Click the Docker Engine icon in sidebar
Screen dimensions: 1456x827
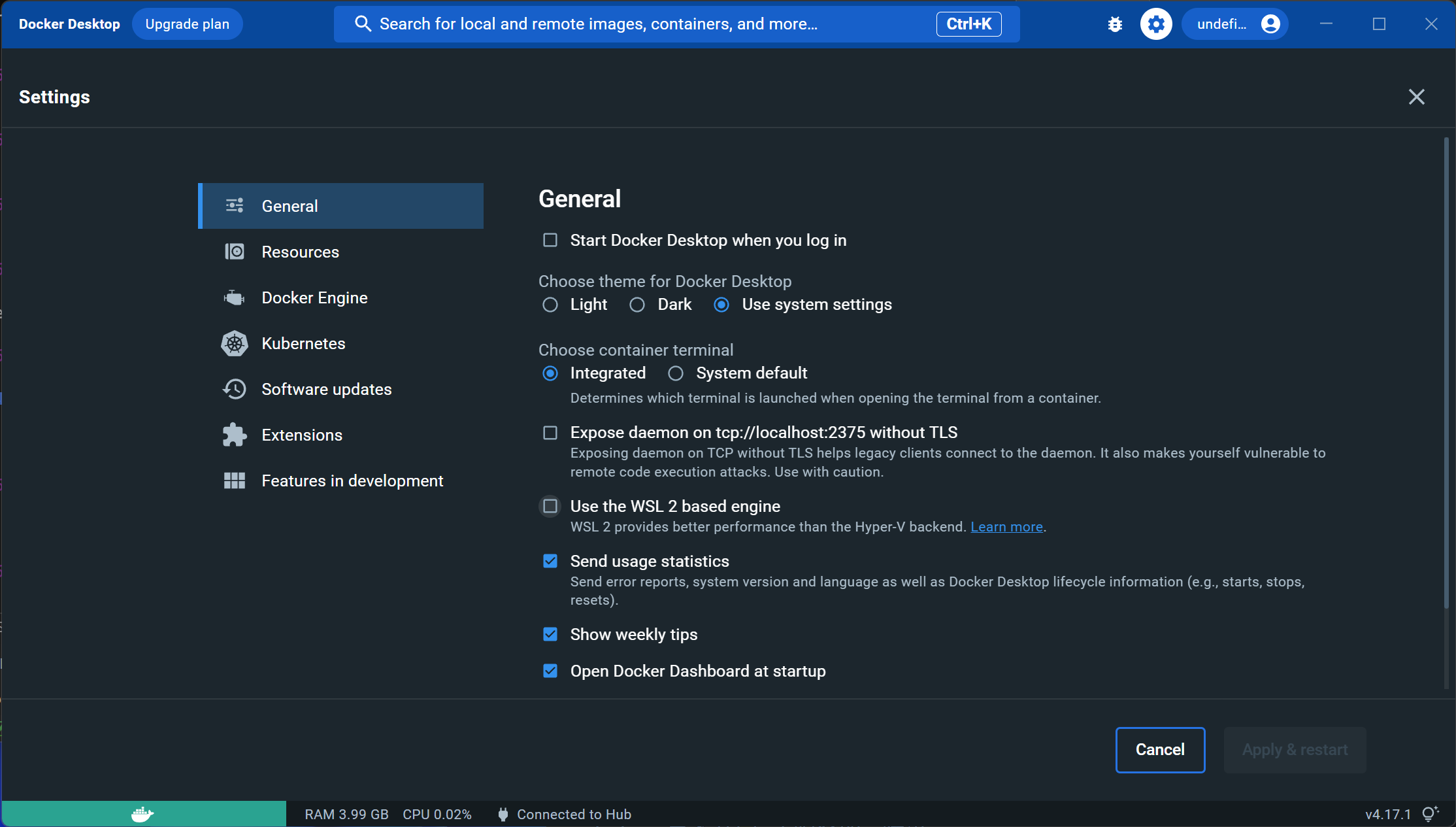click(234, 297)
